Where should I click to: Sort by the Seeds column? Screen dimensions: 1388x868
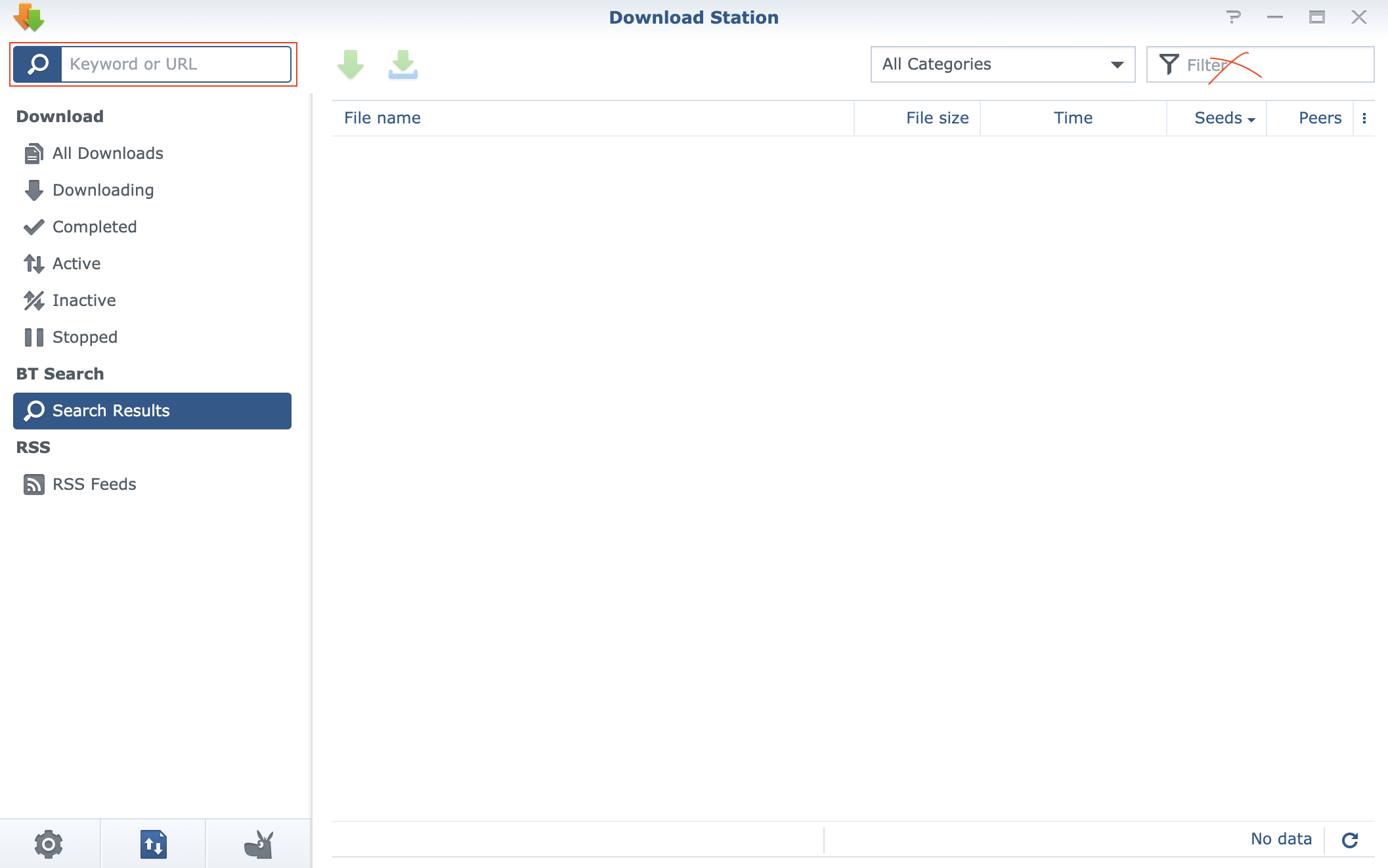coord(1219,118)
